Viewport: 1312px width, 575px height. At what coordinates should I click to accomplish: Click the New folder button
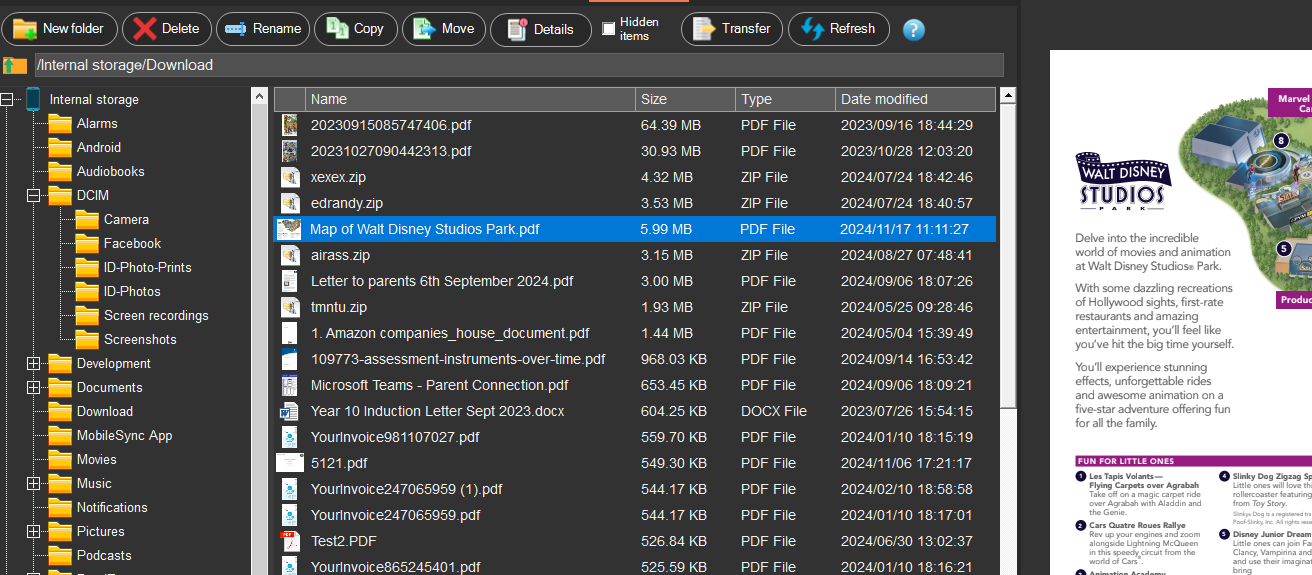[x=60, y=29]
